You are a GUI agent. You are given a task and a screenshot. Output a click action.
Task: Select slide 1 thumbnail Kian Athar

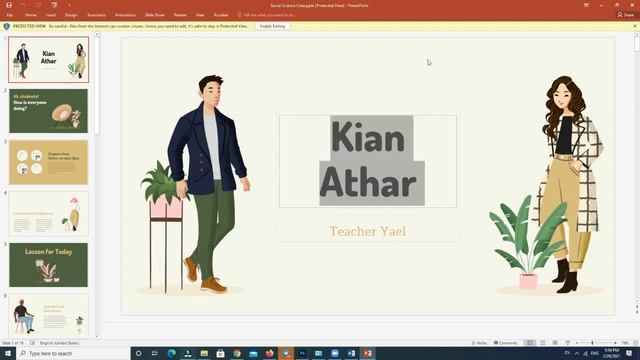pyautogui.click(x=49, y=60)
